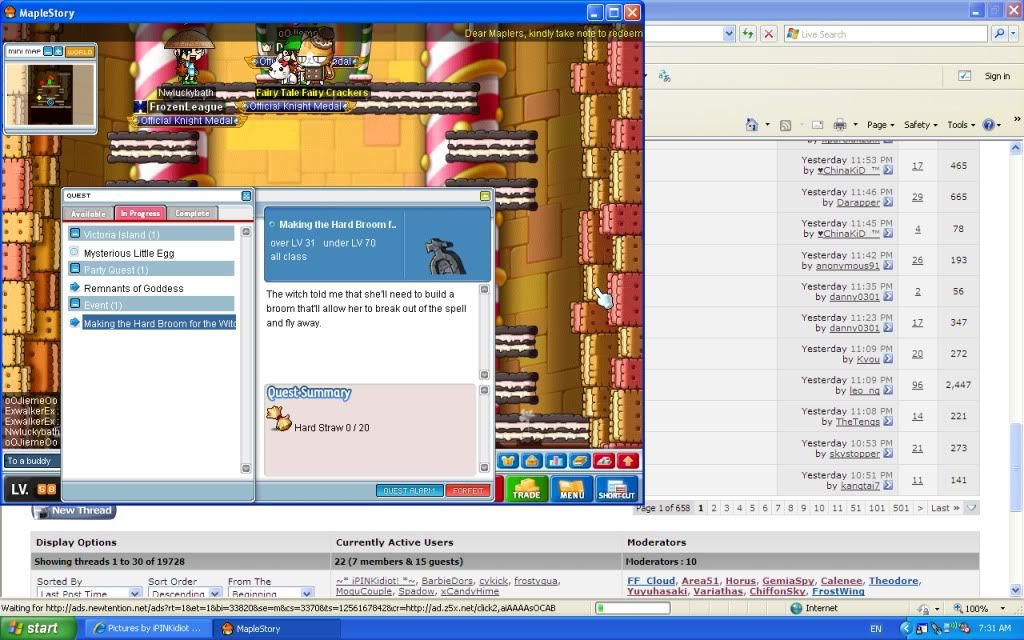Click the refresh icon in browser toolbar

point(748,34)
